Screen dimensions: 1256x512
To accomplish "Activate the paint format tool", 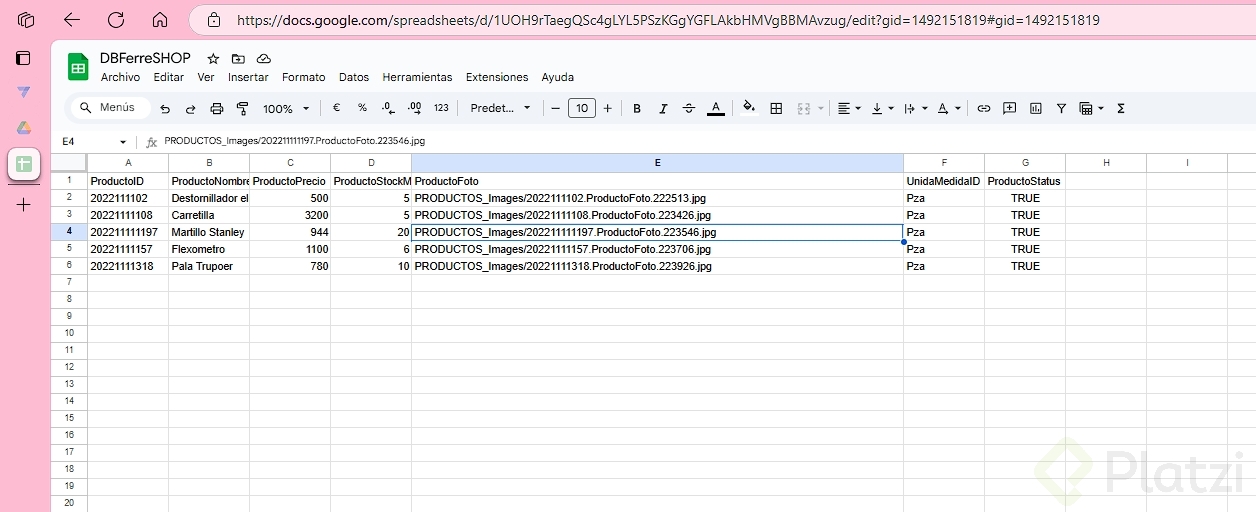I will (242, 108).
